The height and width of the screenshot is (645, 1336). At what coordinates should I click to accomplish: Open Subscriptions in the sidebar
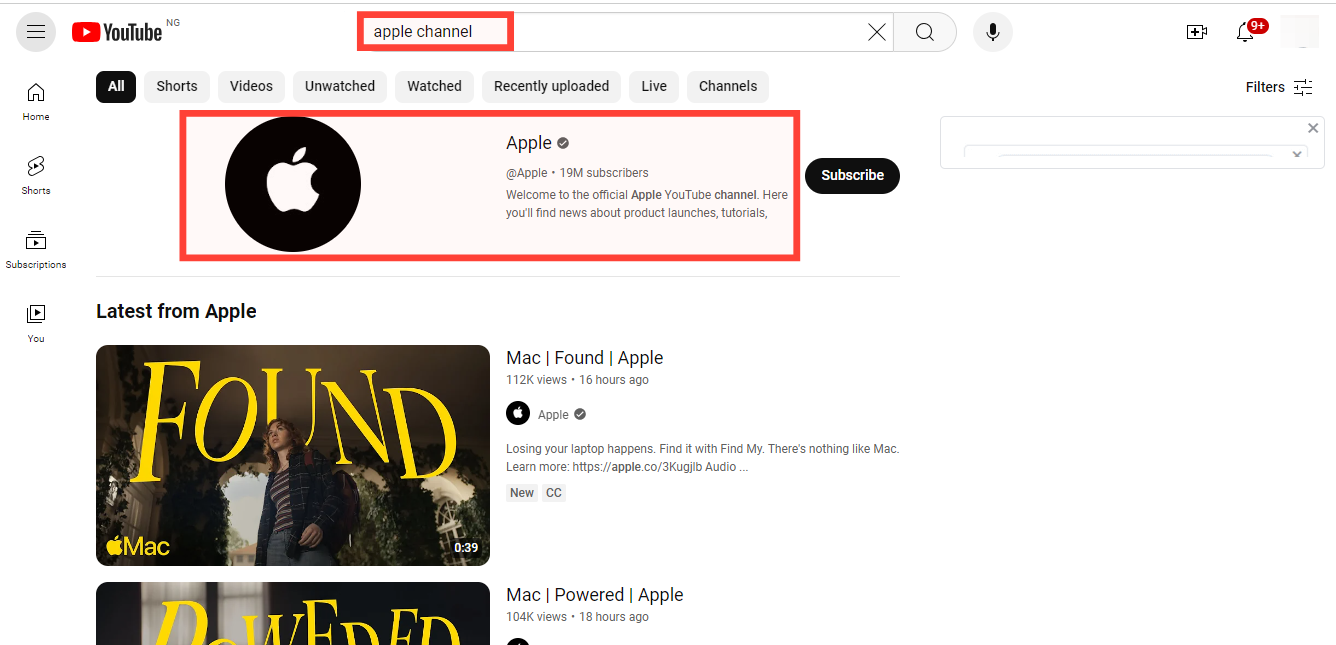point(36,250)
